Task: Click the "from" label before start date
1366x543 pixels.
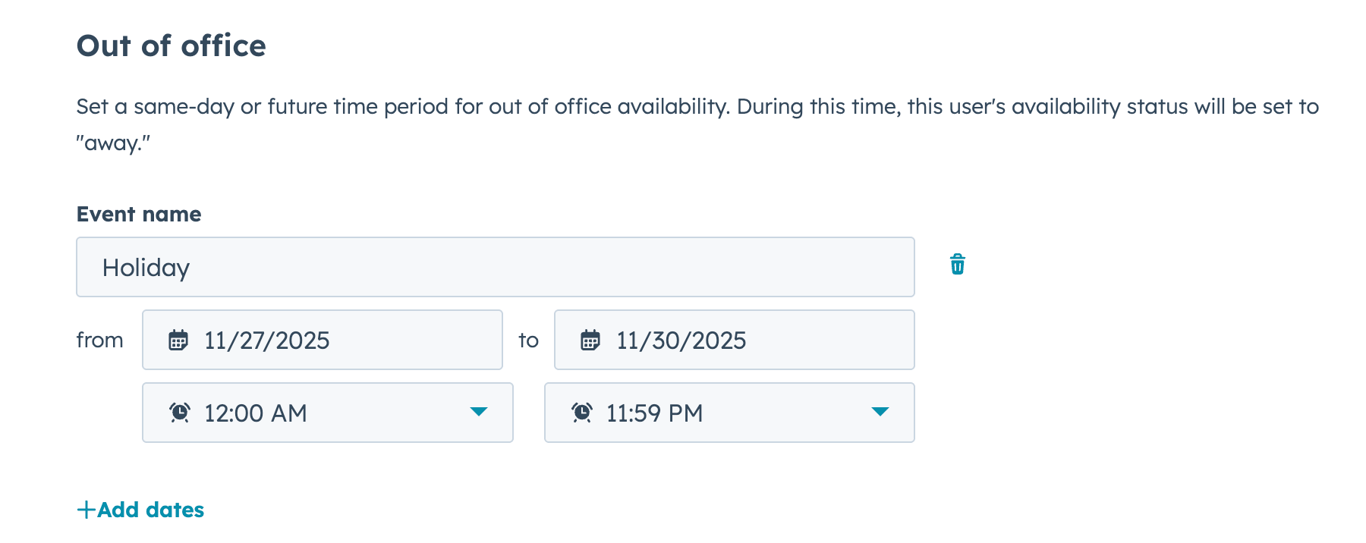Action: coord(100,340)
